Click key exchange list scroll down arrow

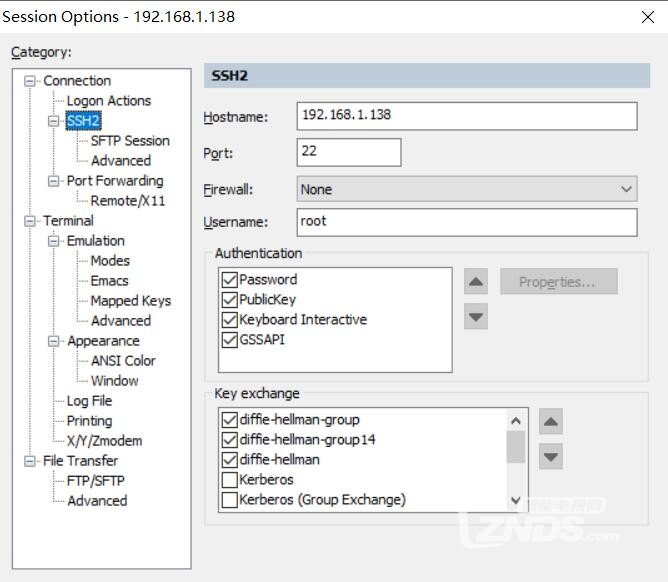[515, 500]
